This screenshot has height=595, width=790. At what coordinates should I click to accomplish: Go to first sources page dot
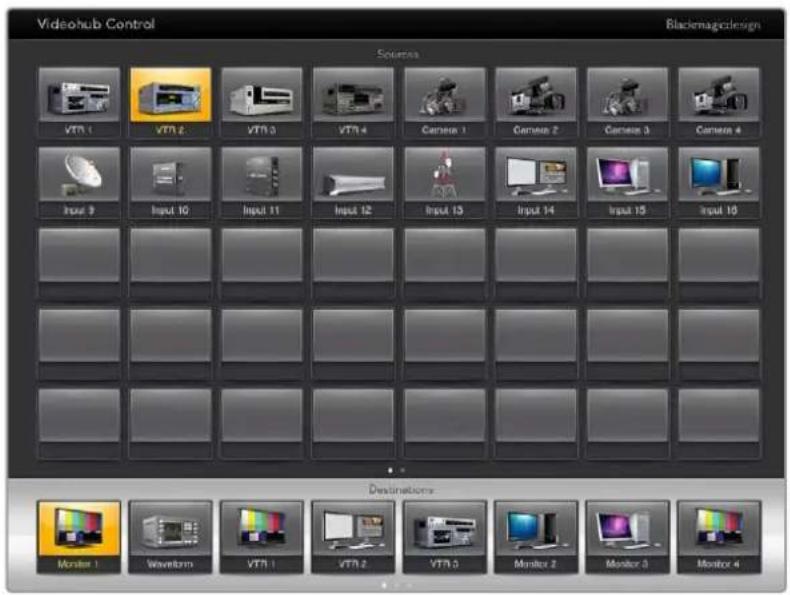tap(390, 470)
